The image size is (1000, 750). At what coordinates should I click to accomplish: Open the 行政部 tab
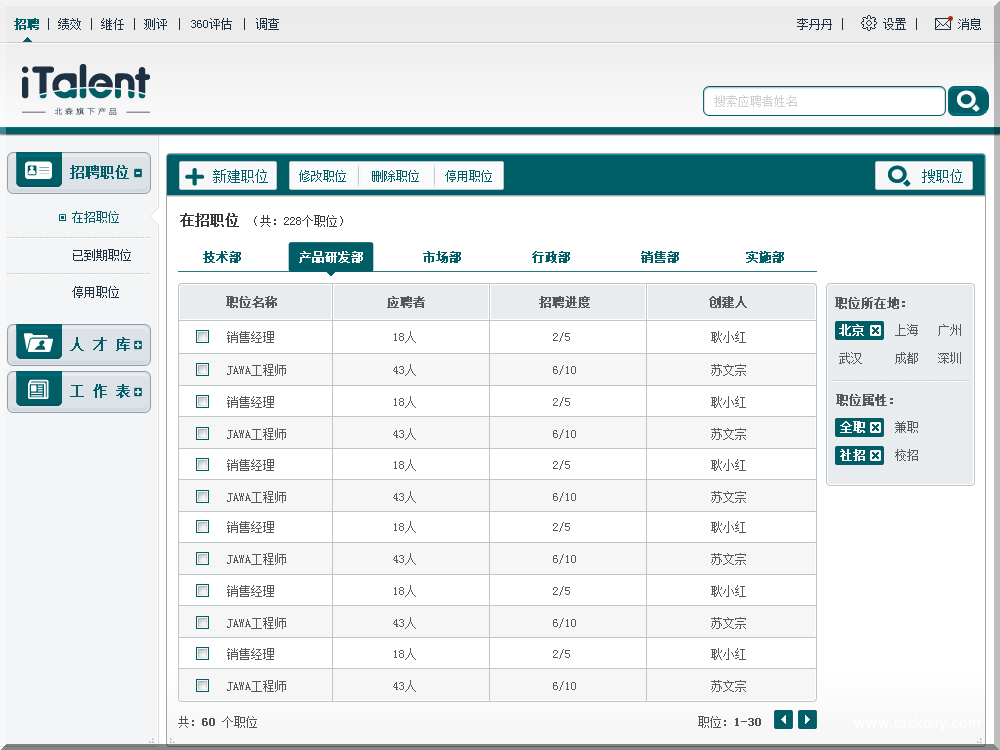point(551,257)
